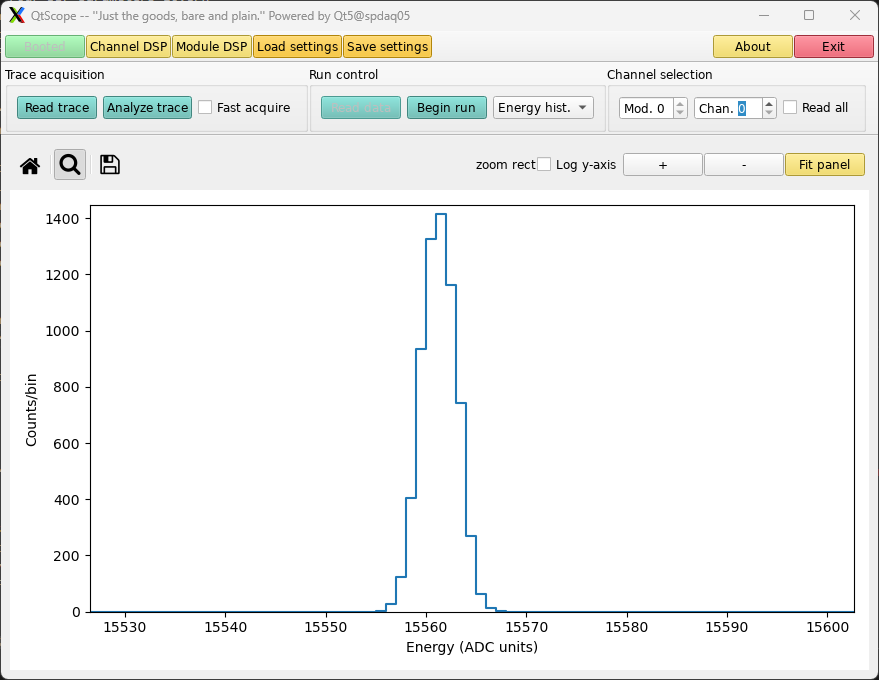Click the x-axis tick label 15560
This screenshot has height=680, width=879.
pos(426,627)
